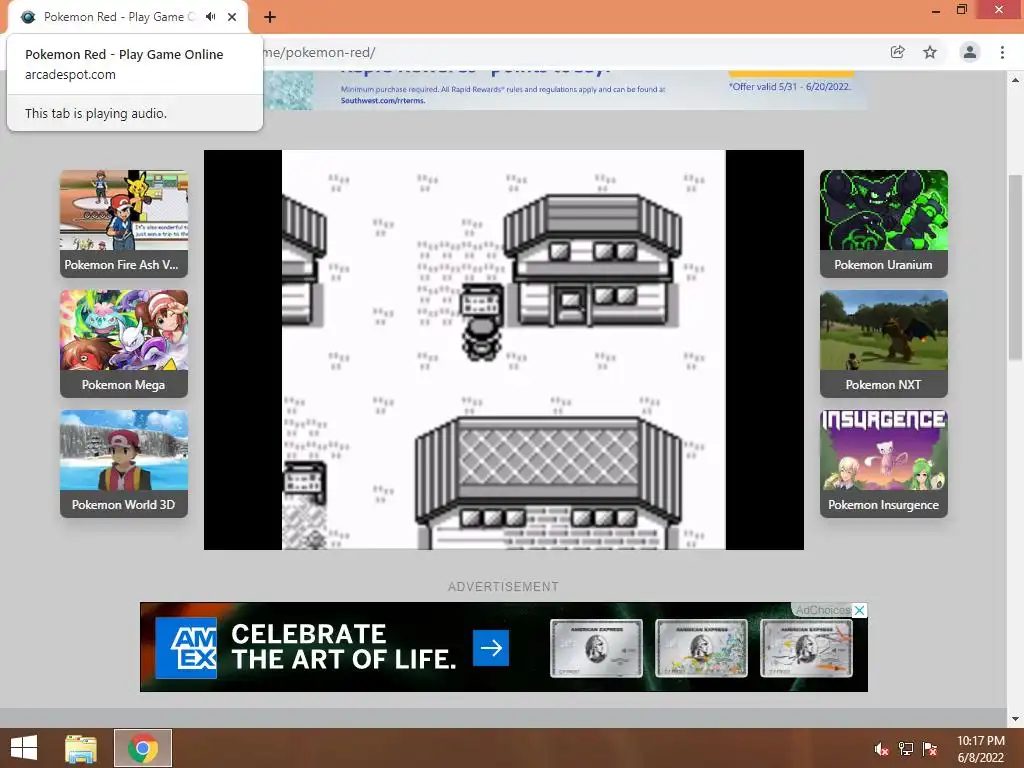Click the network tray icon

pyautogui.click(x=906, y=749)
